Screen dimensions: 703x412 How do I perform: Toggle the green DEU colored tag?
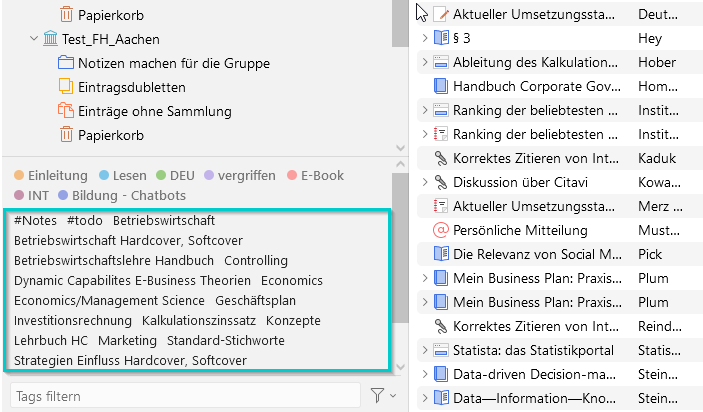(175, 175)
